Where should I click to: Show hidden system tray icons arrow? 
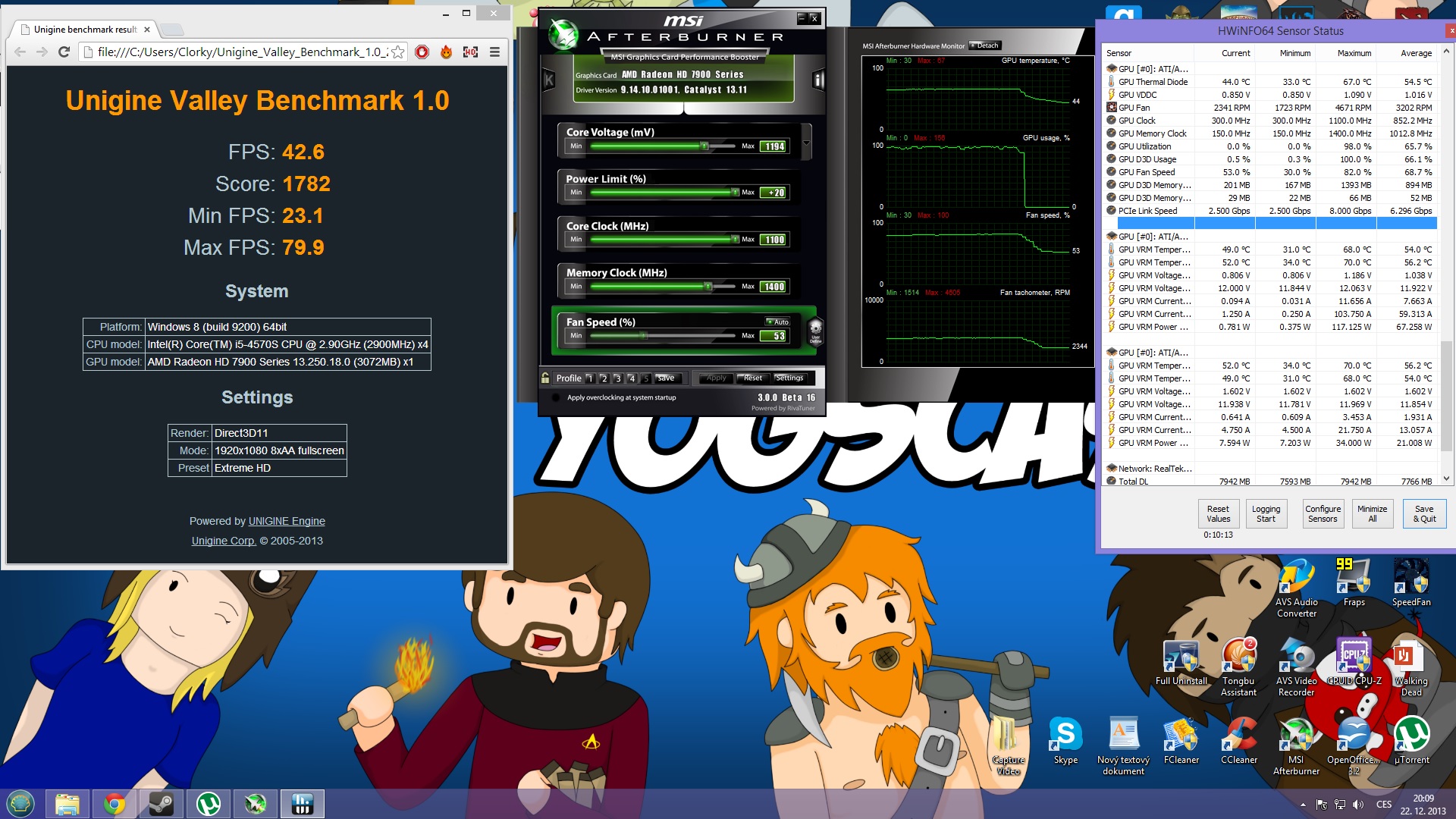1303,805
